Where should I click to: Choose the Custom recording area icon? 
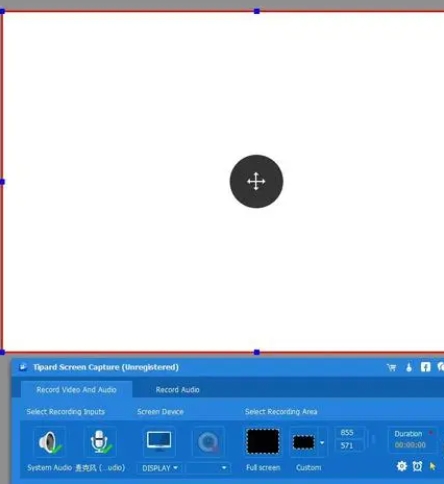click(x=304, y=442)
